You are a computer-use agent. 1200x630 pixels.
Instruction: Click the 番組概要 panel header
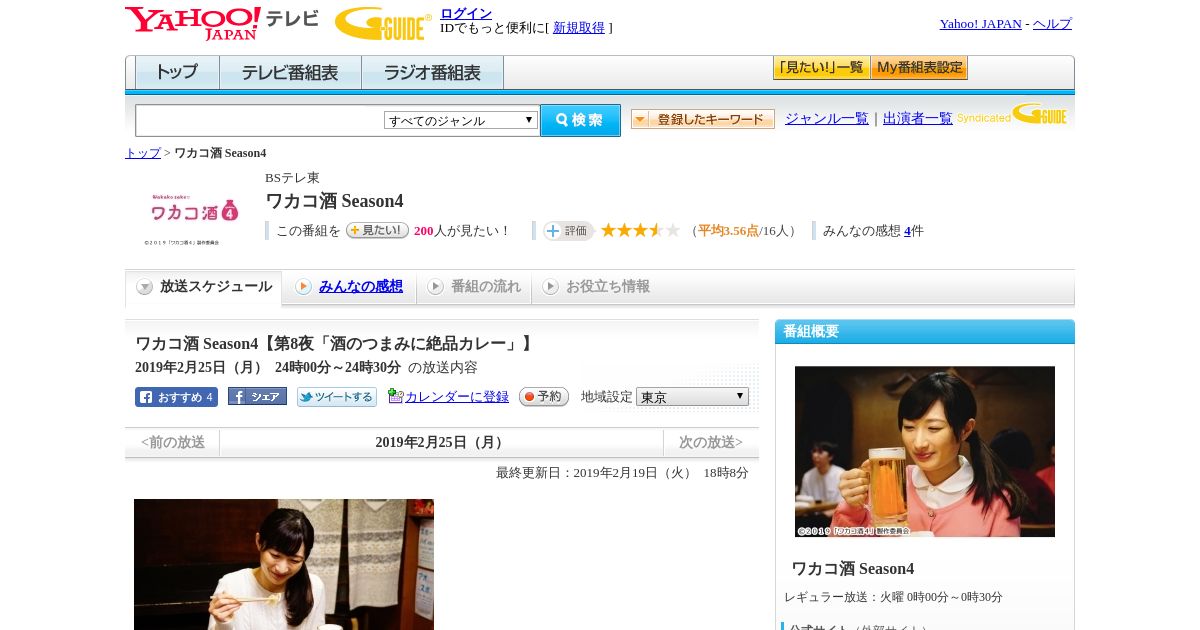pyautogui.click(x=925, y=332)
